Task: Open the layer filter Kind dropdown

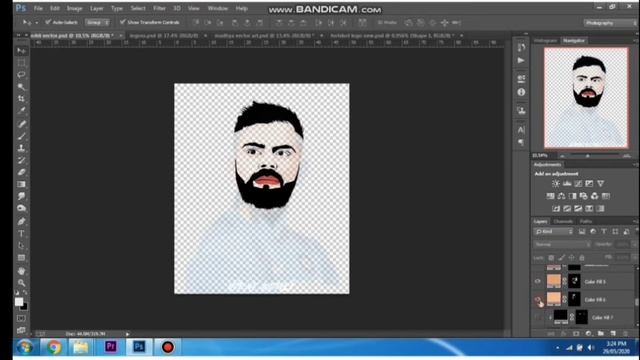Action: point(553,231)
